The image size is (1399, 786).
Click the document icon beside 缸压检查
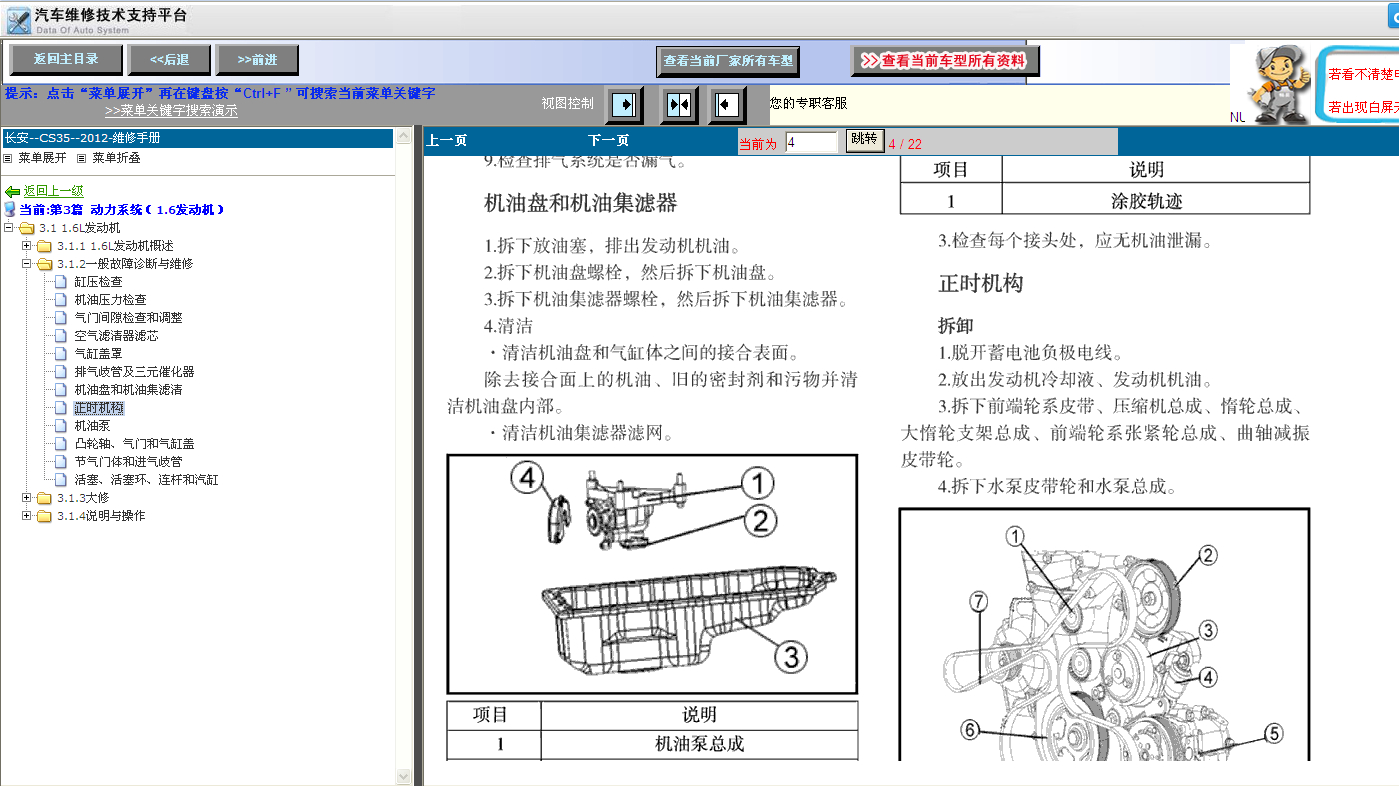click(x=61, y=282)
